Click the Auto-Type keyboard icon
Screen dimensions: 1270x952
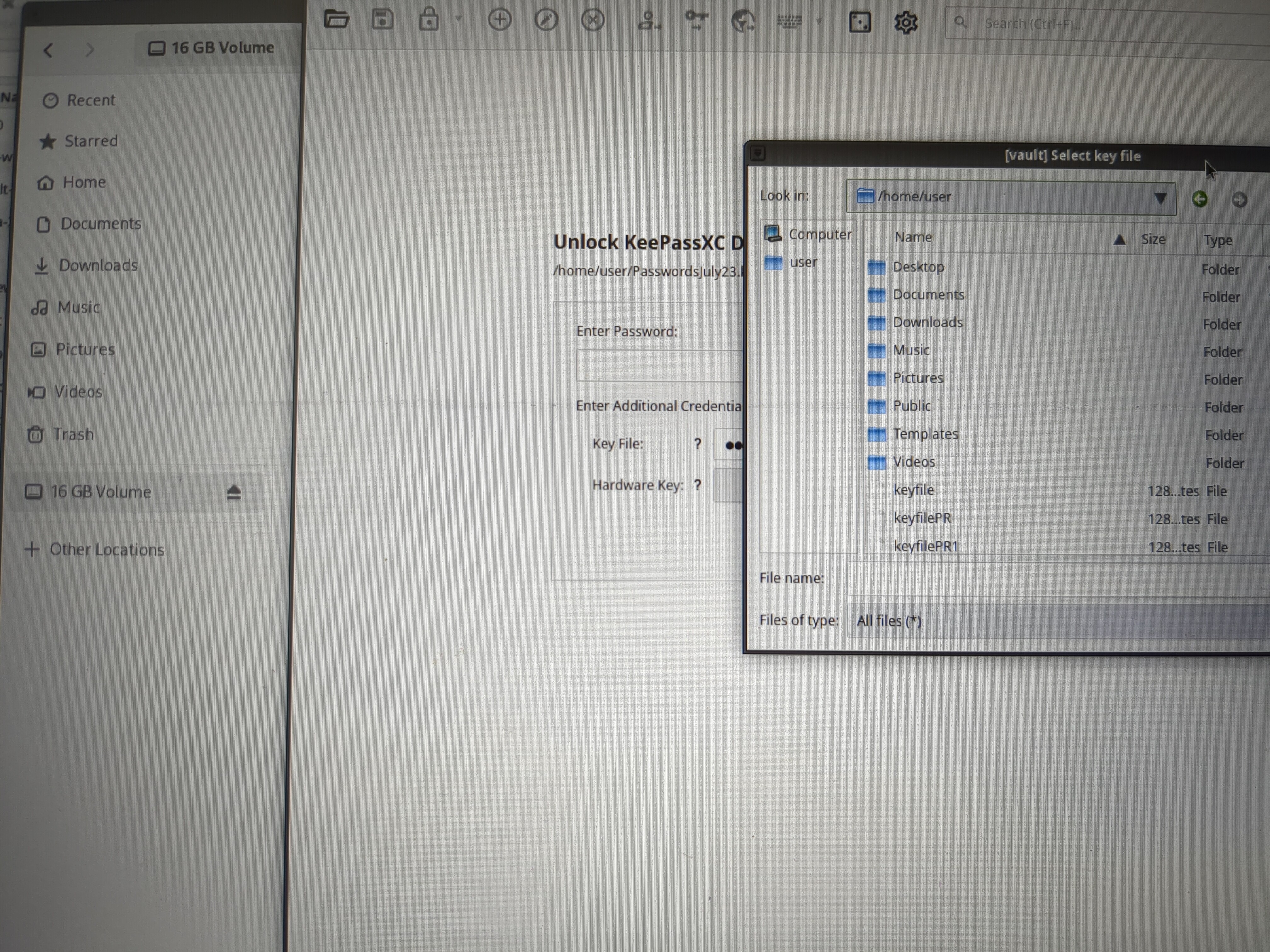pyautogui.click(x=789, y=22)
